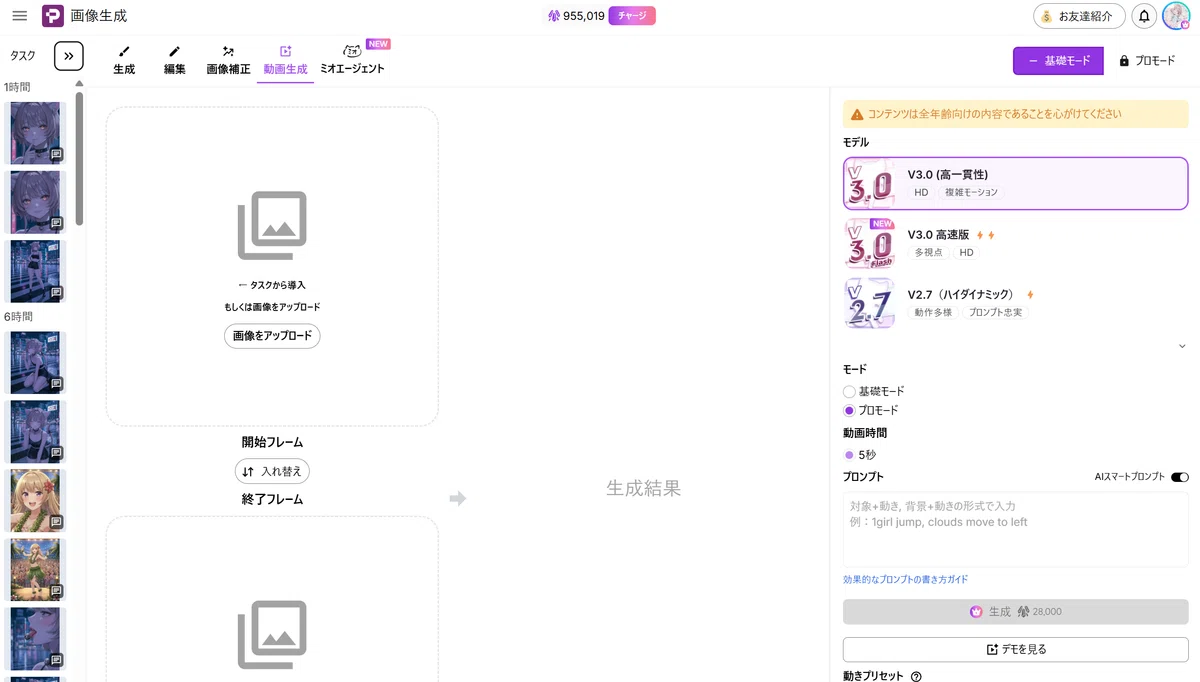Expand the task panel with double-chevron

point(69,56)
